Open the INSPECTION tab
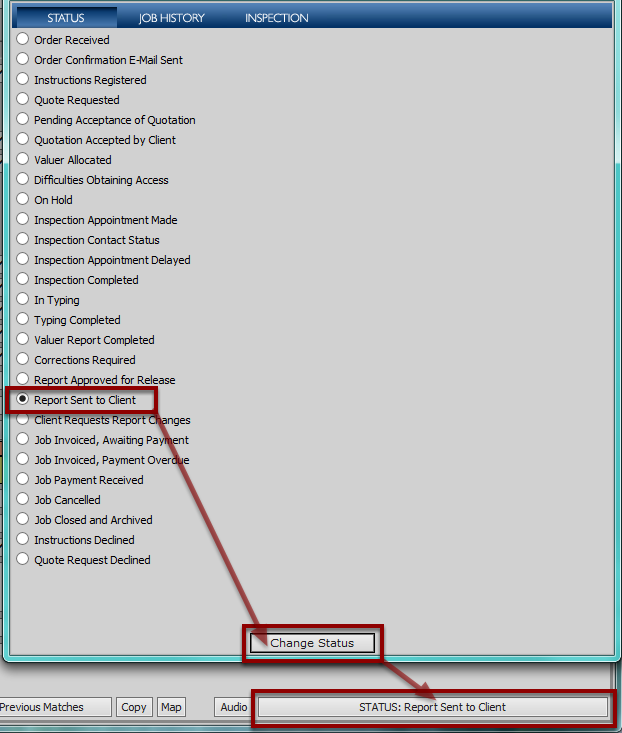The width and height of the screenshot is (622, 733). [277, 18]
